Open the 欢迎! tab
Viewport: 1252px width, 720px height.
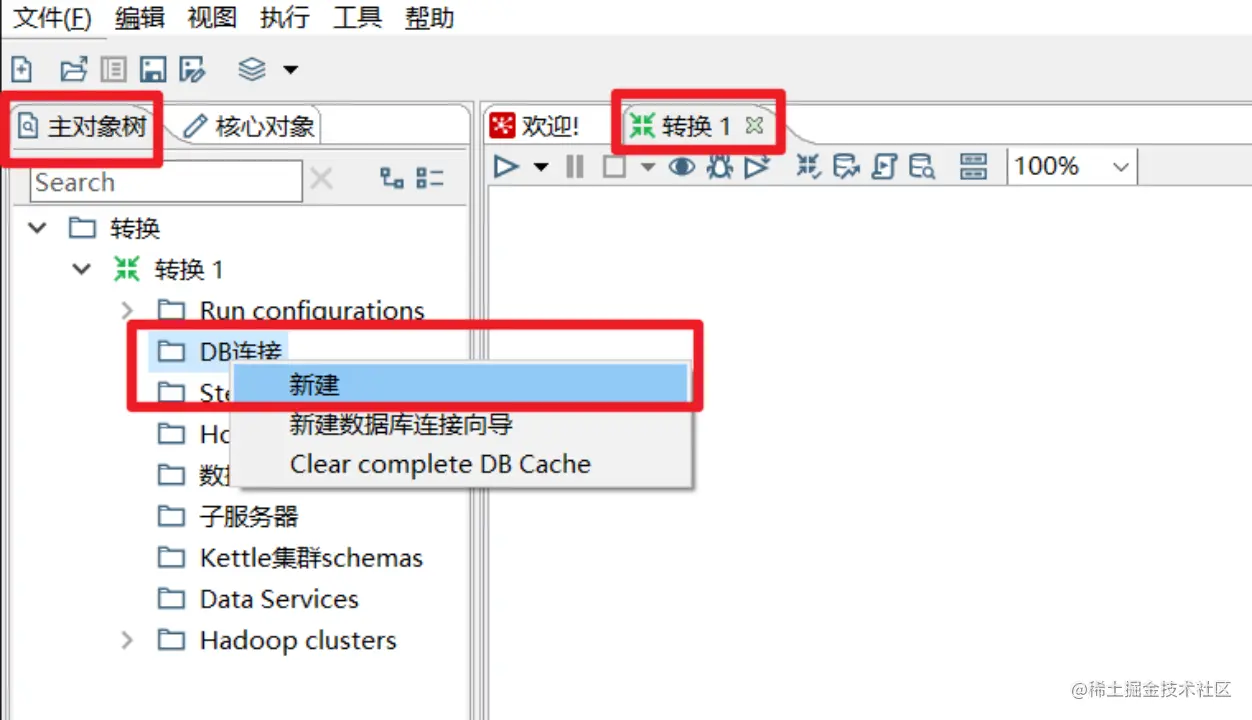point(536,126)
